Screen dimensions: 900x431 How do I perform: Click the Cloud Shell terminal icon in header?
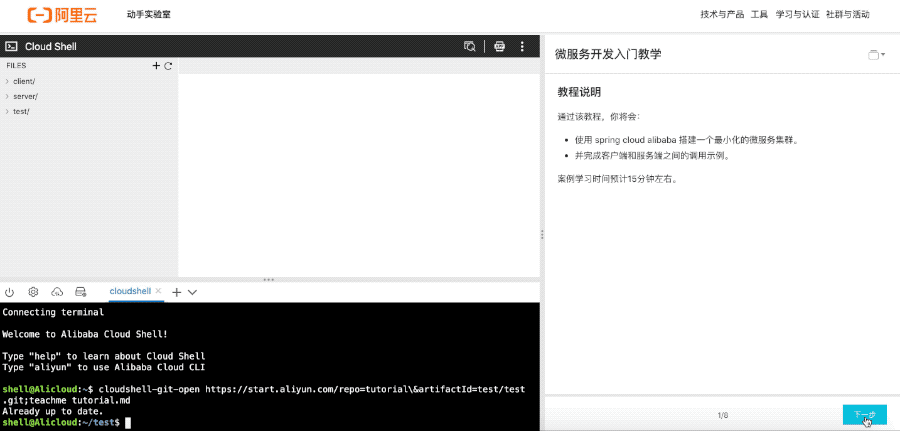pyautogui.click(x=11, y=46)
